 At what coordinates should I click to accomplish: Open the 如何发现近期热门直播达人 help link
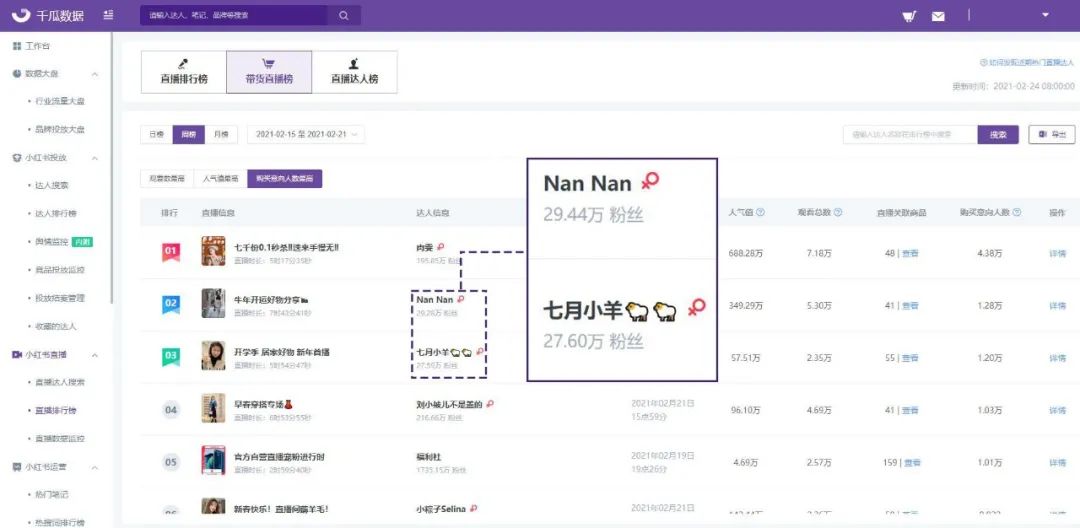pos(1026,63)
